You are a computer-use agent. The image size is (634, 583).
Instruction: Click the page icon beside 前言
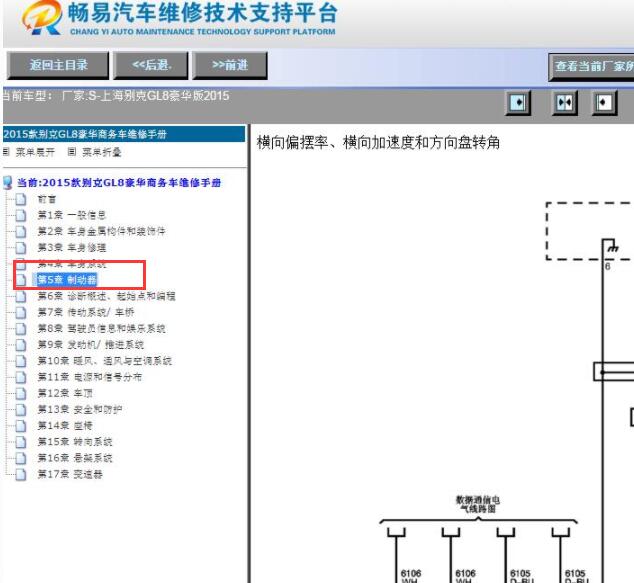click(21, 199)
